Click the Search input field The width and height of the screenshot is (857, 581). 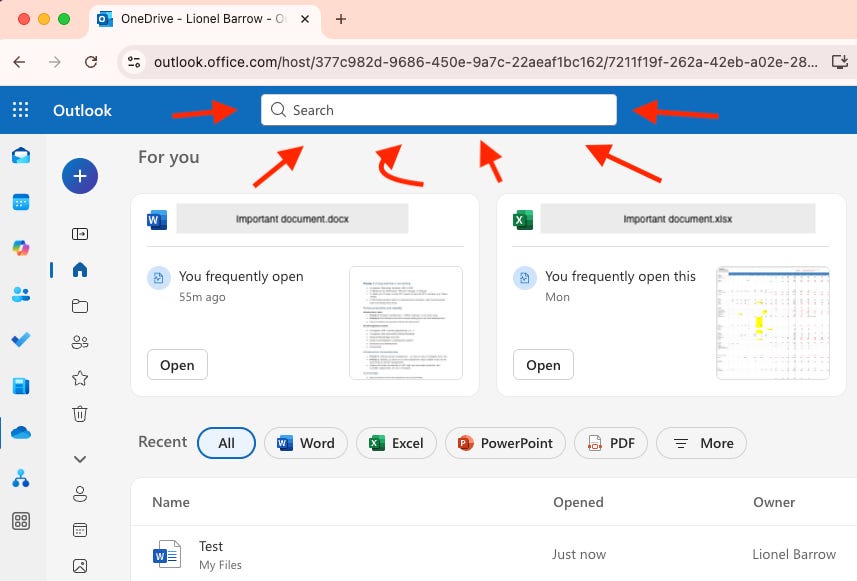pos(440,110)
